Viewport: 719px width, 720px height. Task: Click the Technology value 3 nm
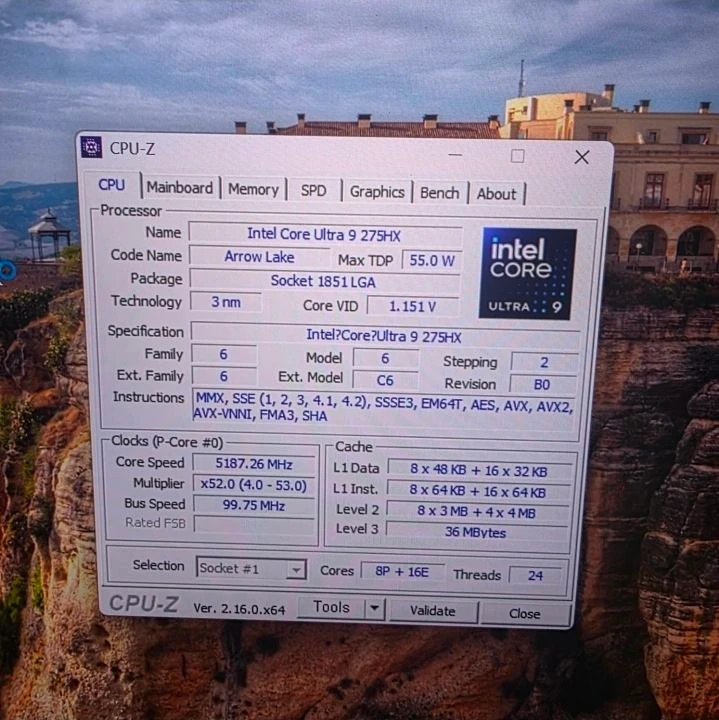pos(226,302)
